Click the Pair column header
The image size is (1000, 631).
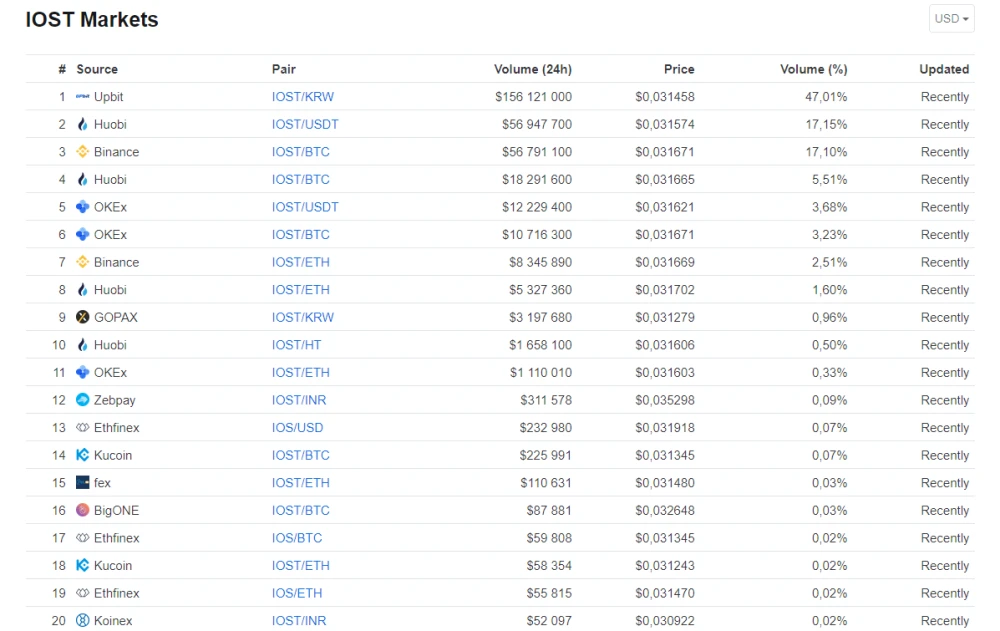(284, 69)
